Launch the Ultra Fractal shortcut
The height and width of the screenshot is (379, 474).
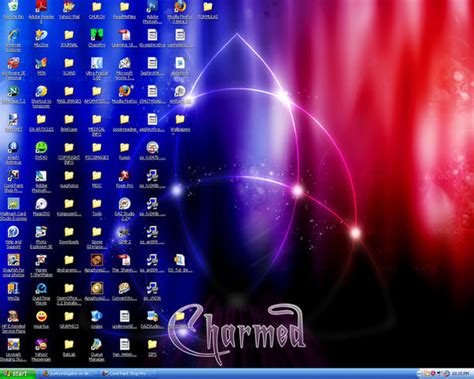coord(97,68)
